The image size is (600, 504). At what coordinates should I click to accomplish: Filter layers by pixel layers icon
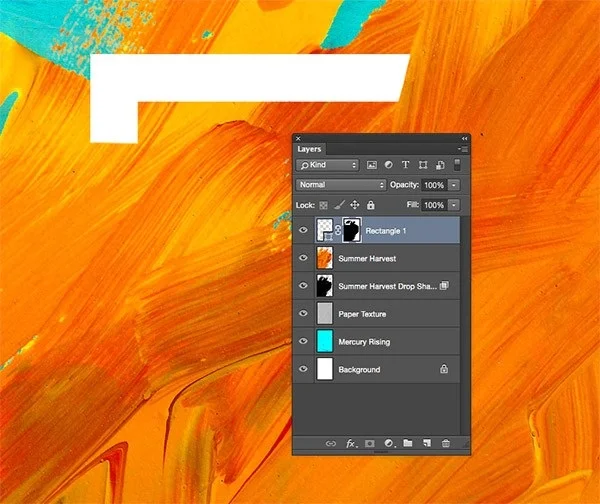pyautogui.click(x=372, y=165)
